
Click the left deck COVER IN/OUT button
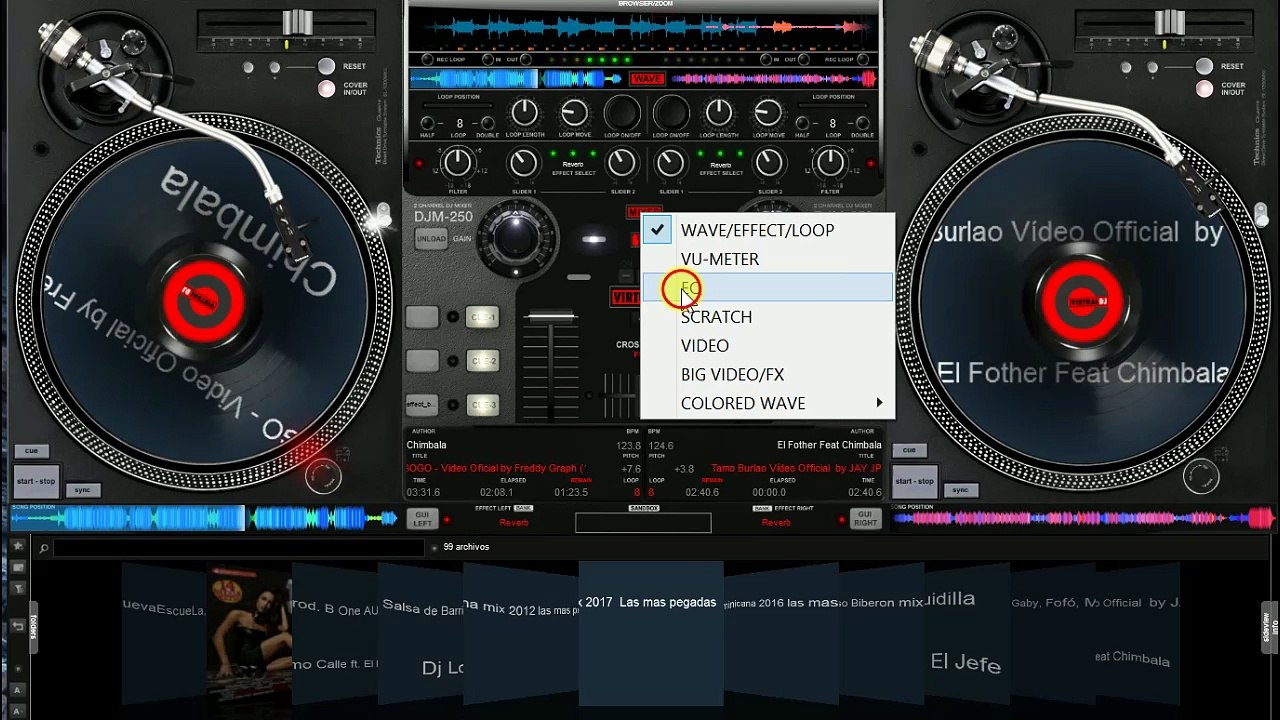[326, 88]
